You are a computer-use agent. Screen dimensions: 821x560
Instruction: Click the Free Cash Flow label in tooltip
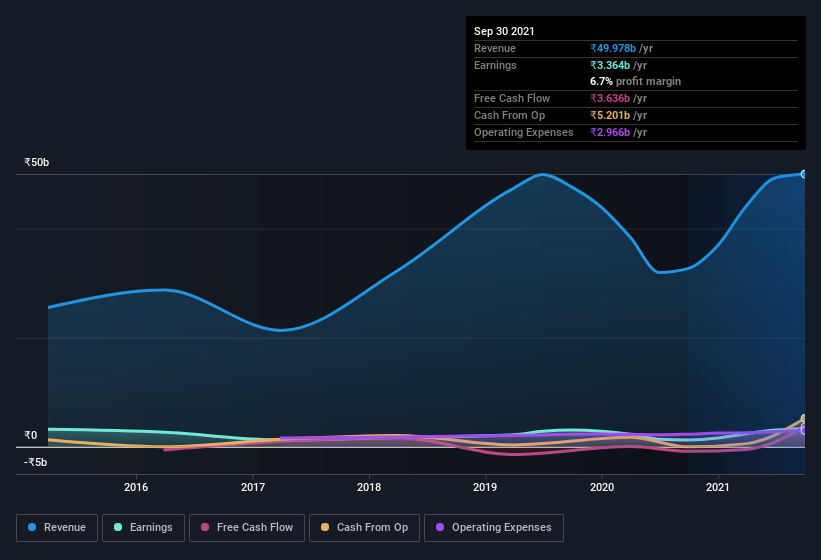[512, 98]
